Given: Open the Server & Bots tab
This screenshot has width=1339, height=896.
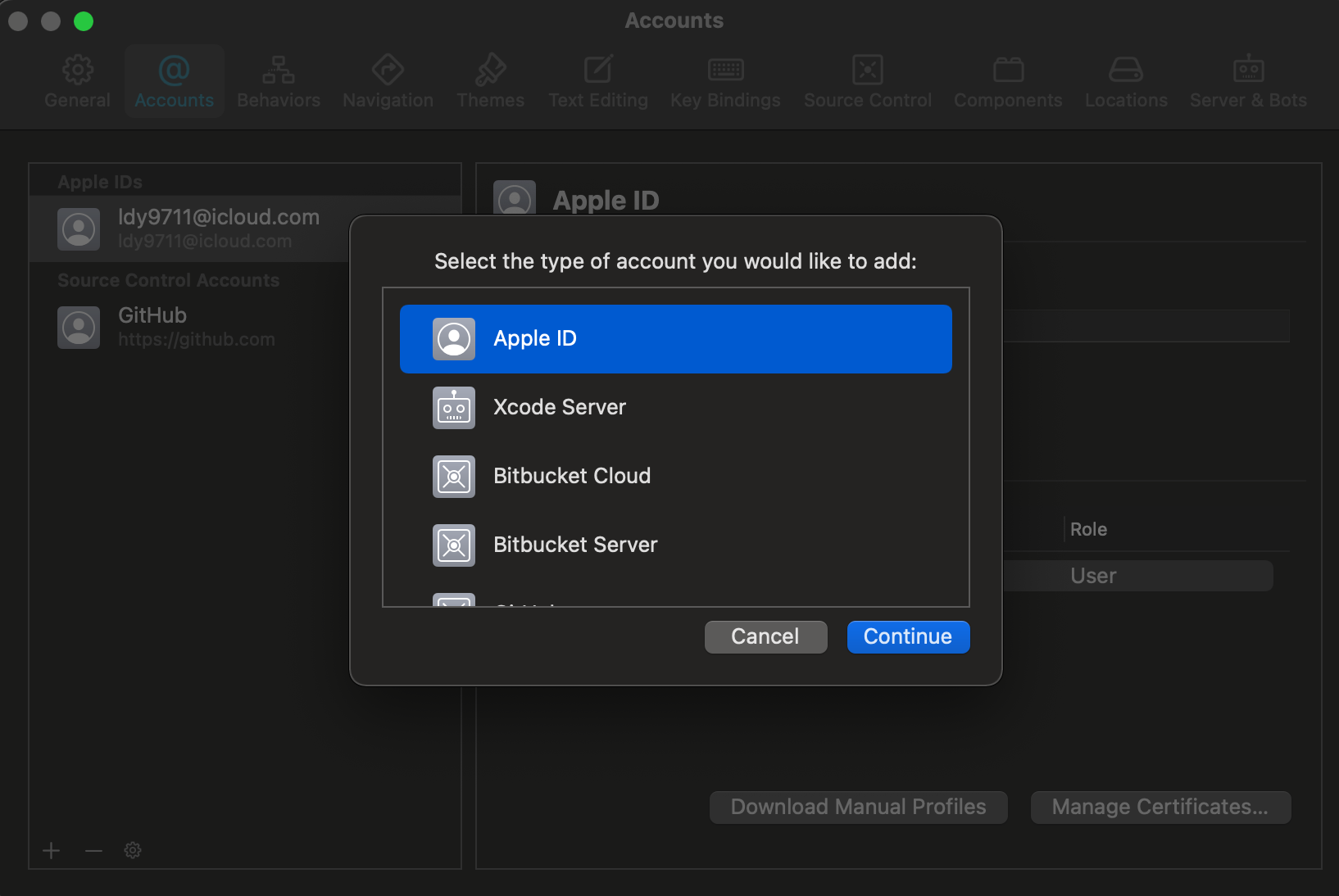Looking at the screenshot, I should coord(1248,82).
